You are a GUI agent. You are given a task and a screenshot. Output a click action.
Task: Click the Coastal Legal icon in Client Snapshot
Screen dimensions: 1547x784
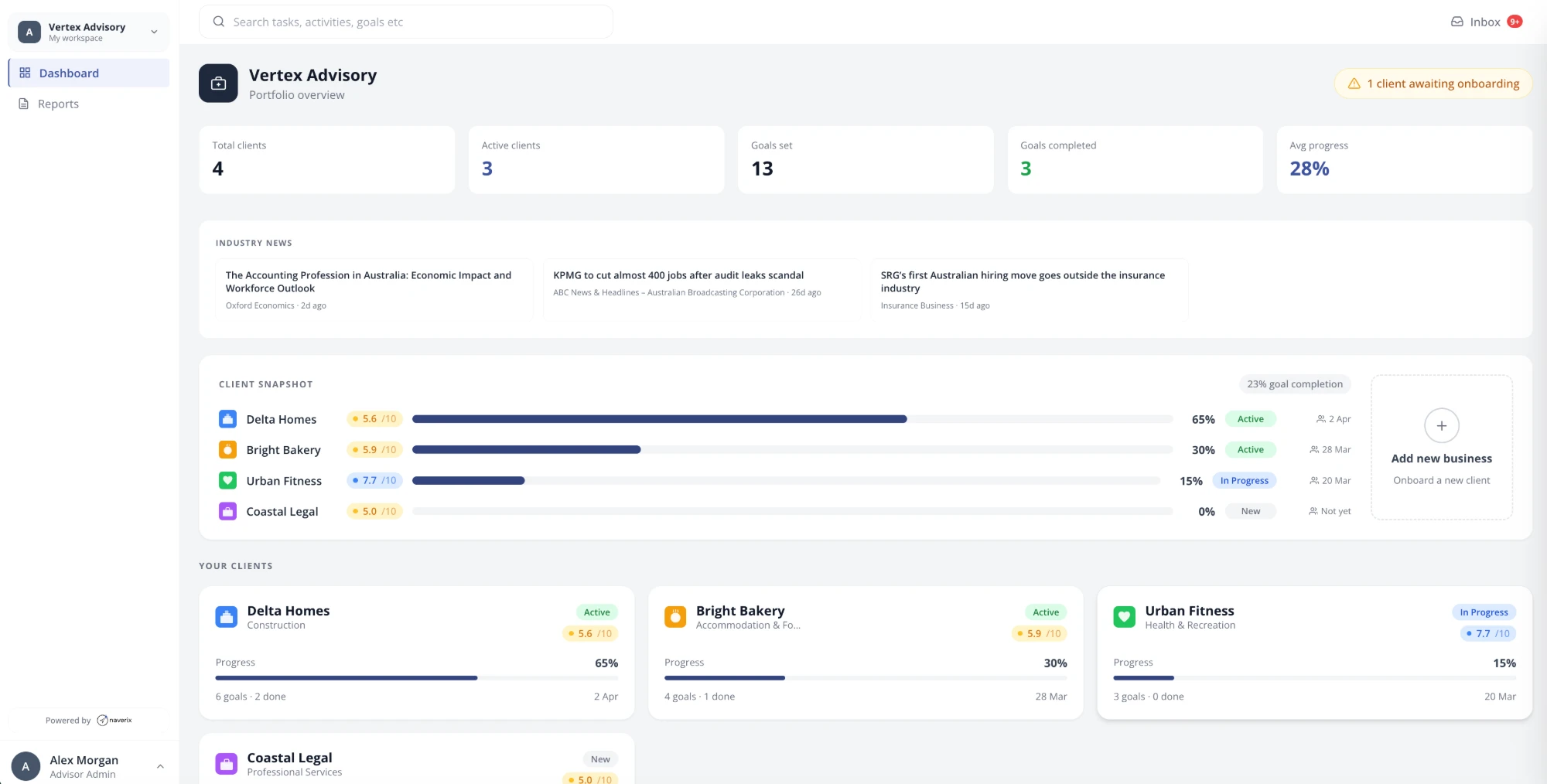pos(227,512)
